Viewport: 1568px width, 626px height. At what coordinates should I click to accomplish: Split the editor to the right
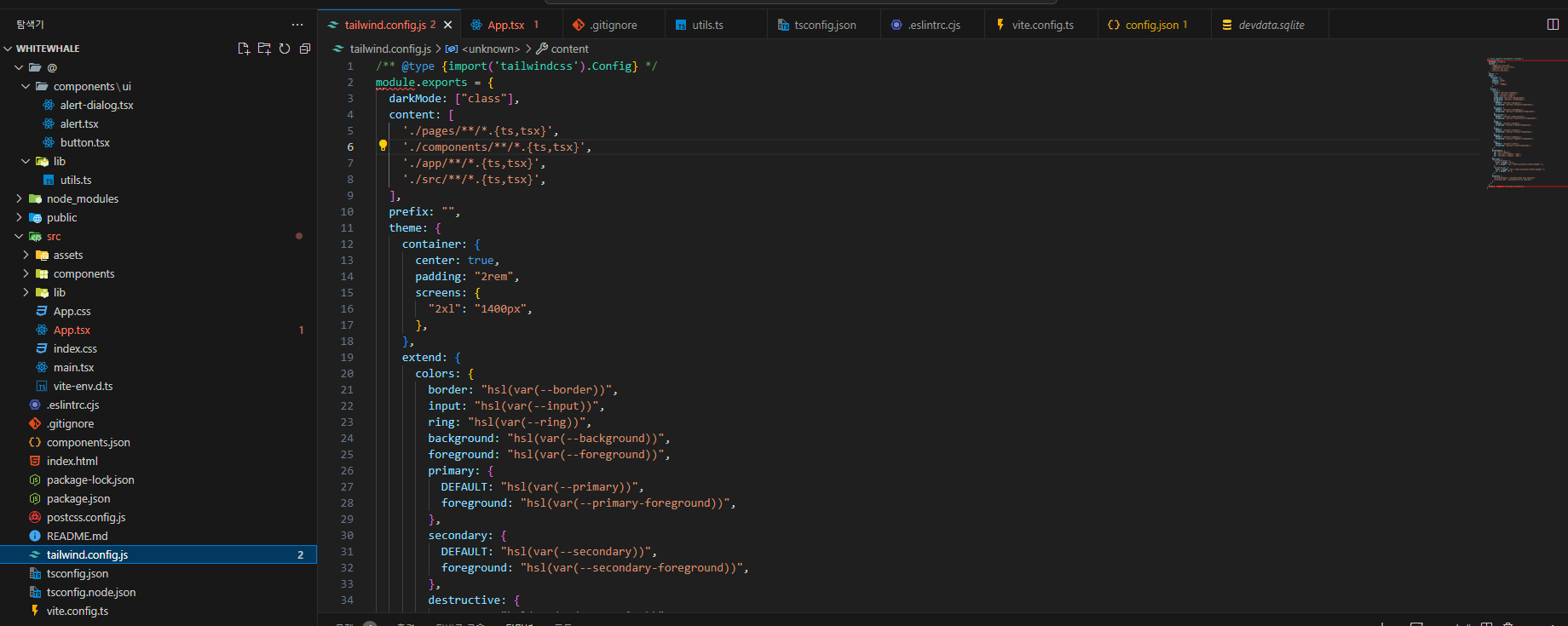(1553, 25)
